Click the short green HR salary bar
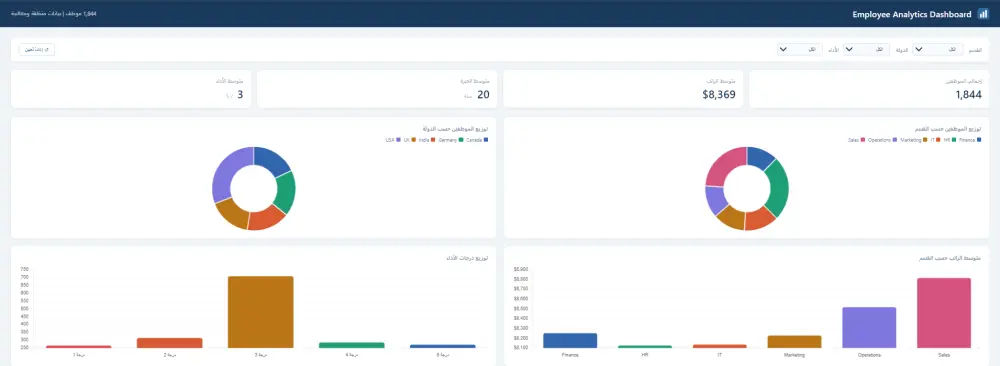 coord(645,346)
